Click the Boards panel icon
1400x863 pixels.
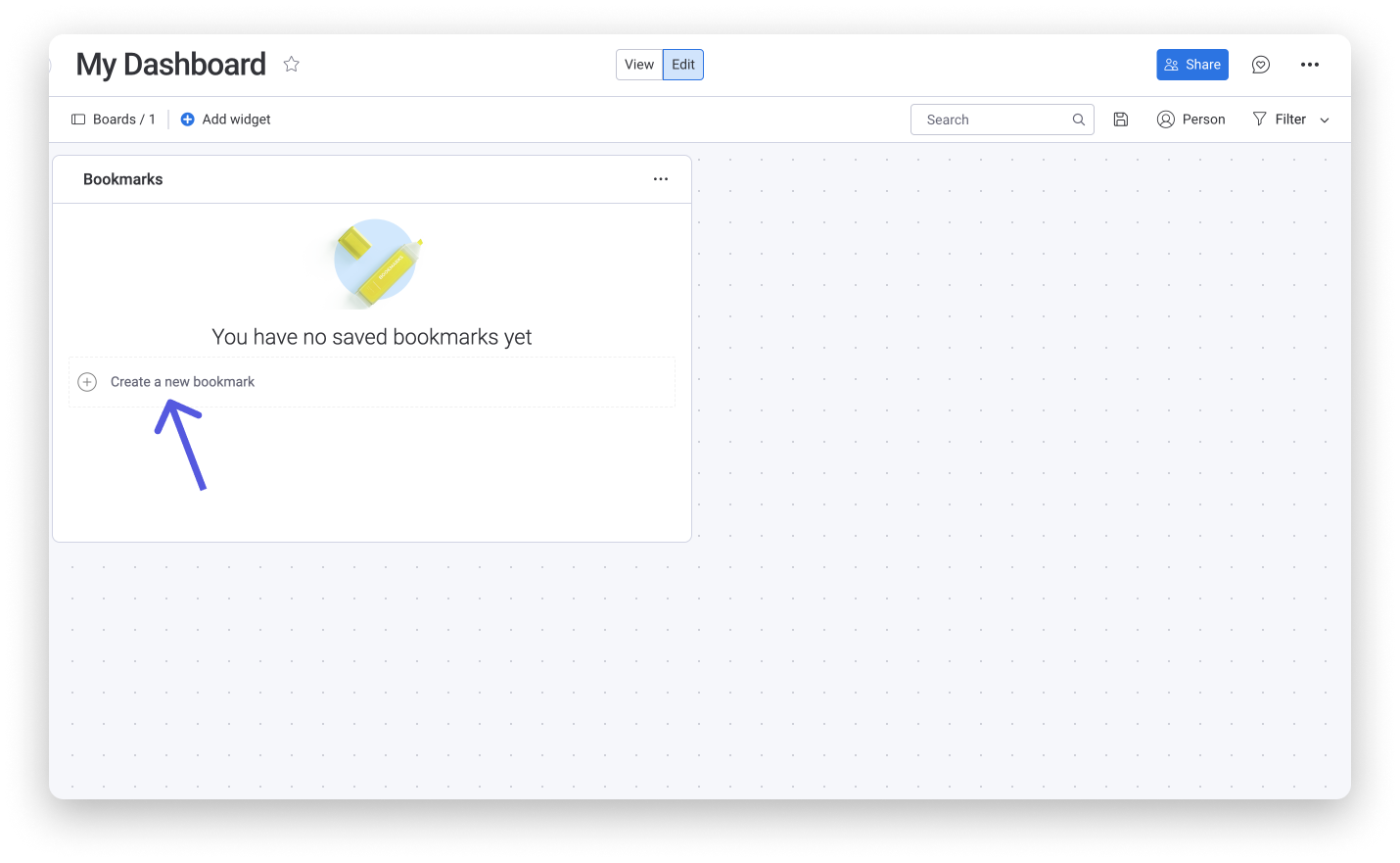(x=78, y=120)
